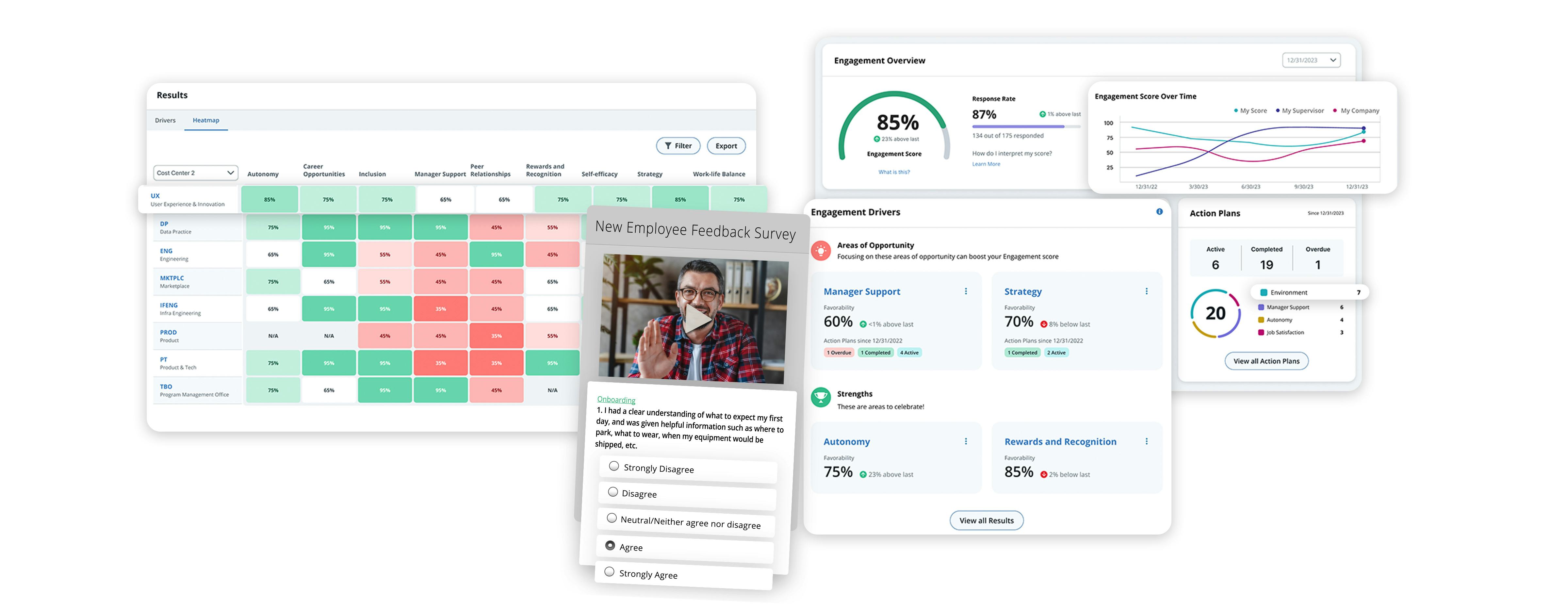Open Autonomy card three-dot menu
The width and height of the screenshot is (1568, 611).
pyautogui.click(x=965, y=442)
